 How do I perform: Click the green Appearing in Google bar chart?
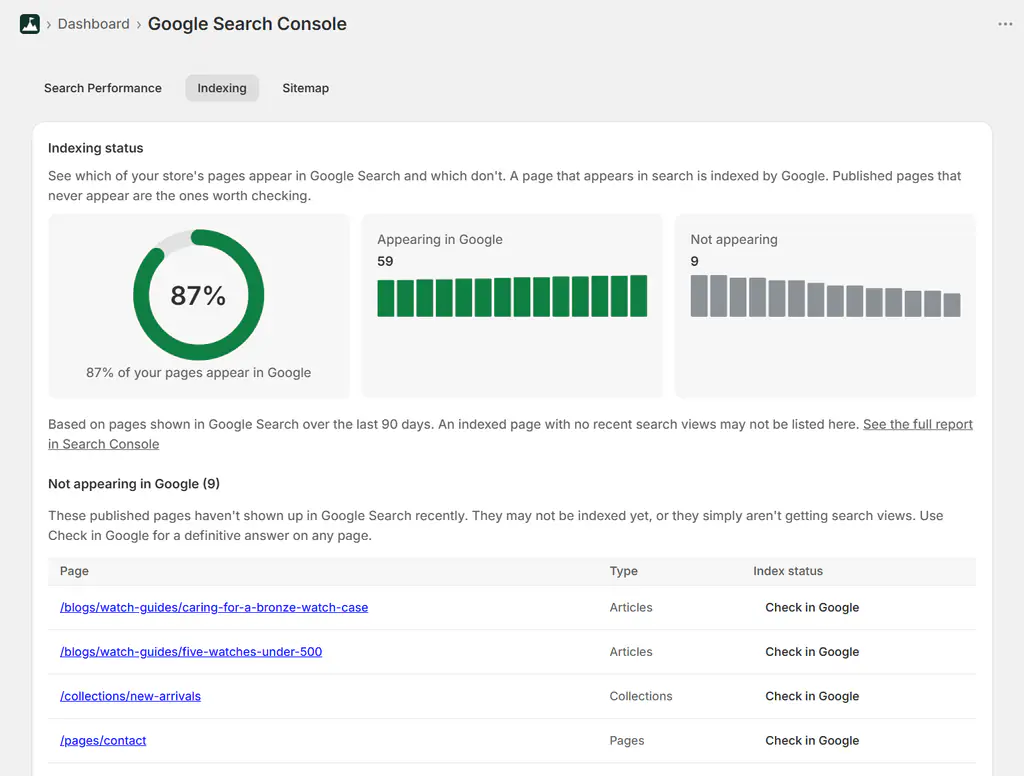(512, 296)
